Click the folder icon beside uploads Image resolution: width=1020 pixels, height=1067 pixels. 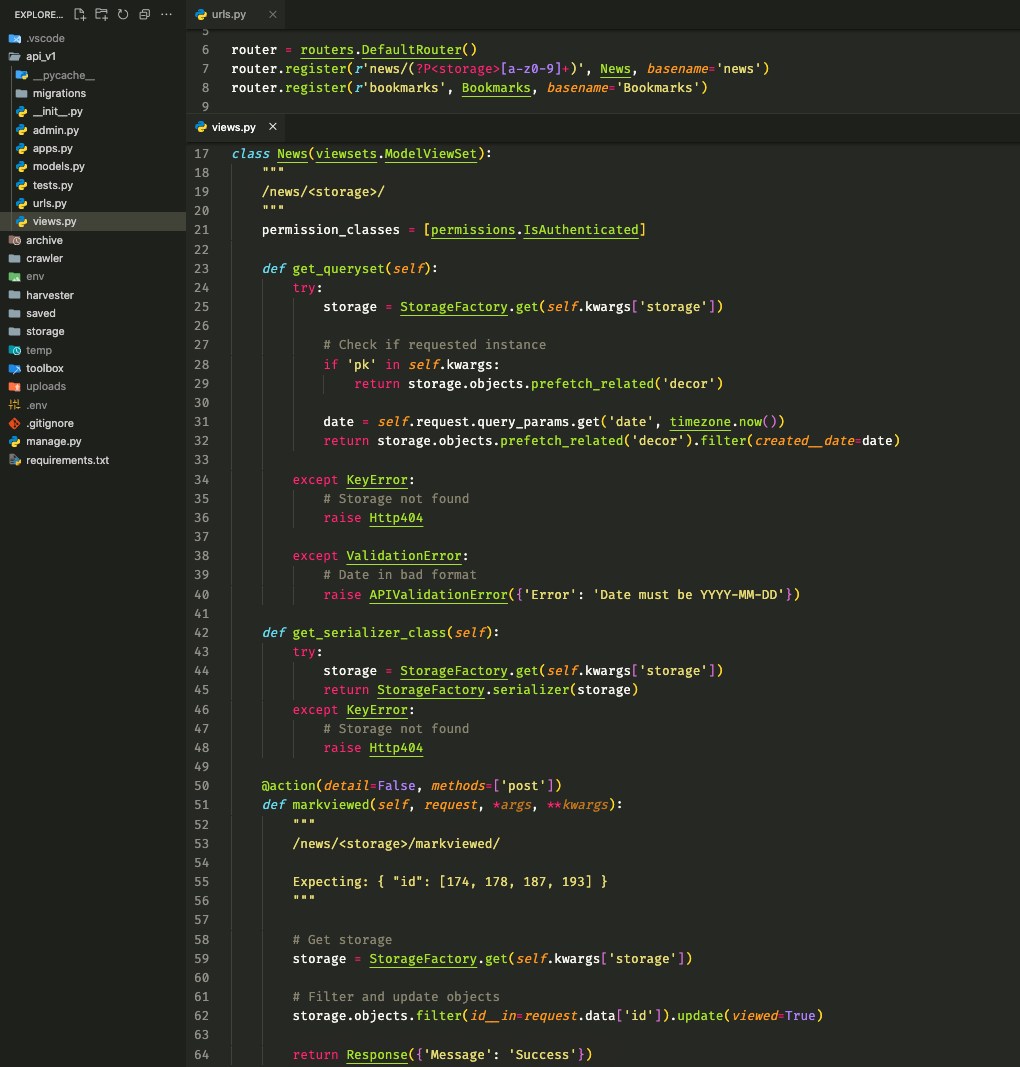[14, 387]
